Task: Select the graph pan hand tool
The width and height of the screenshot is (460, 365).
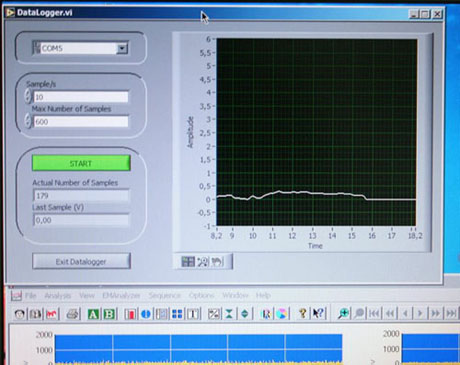Action: coord(217,262)
